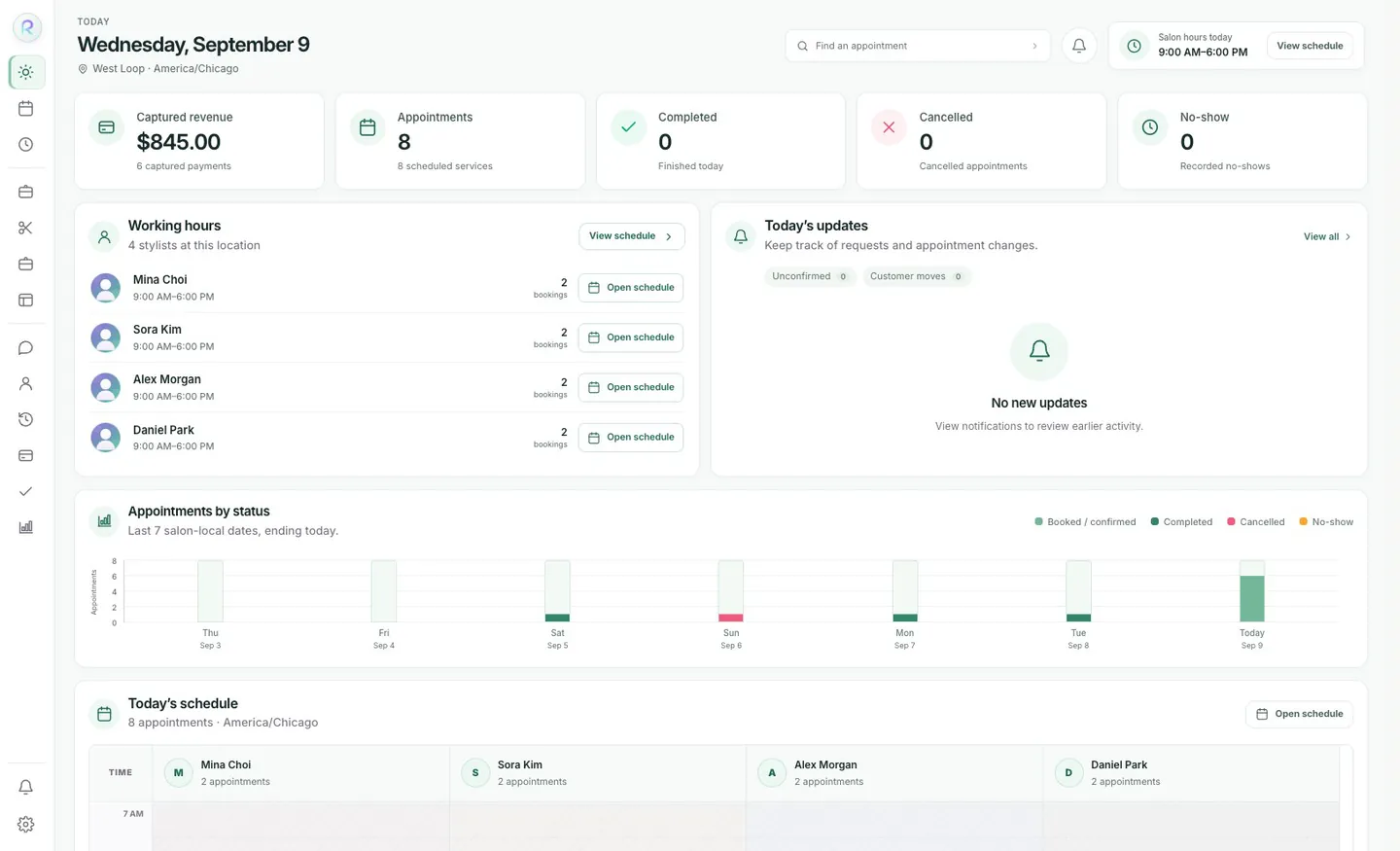Open the settings gear icon
Image resolution: width=1400 pixels, height=851 pixels.
(x=26, y=824)
